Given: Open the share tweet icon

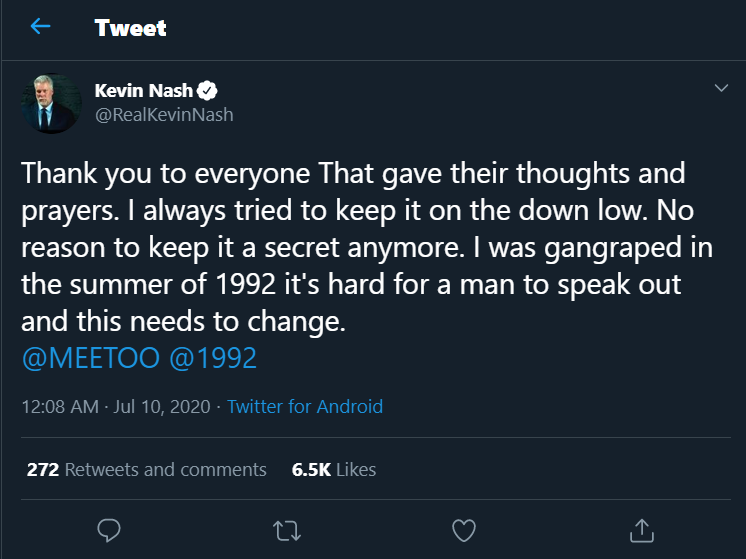Looking at the screenshot, I should tap(642, 530).
